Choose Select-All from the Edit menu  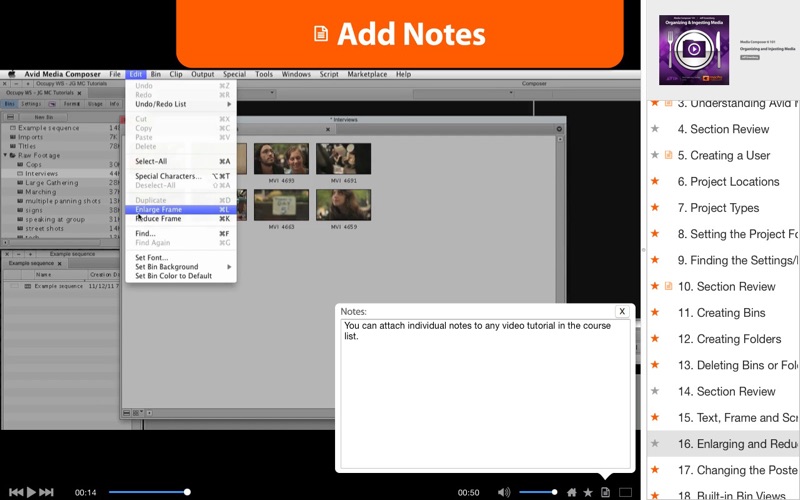point(181,161)
